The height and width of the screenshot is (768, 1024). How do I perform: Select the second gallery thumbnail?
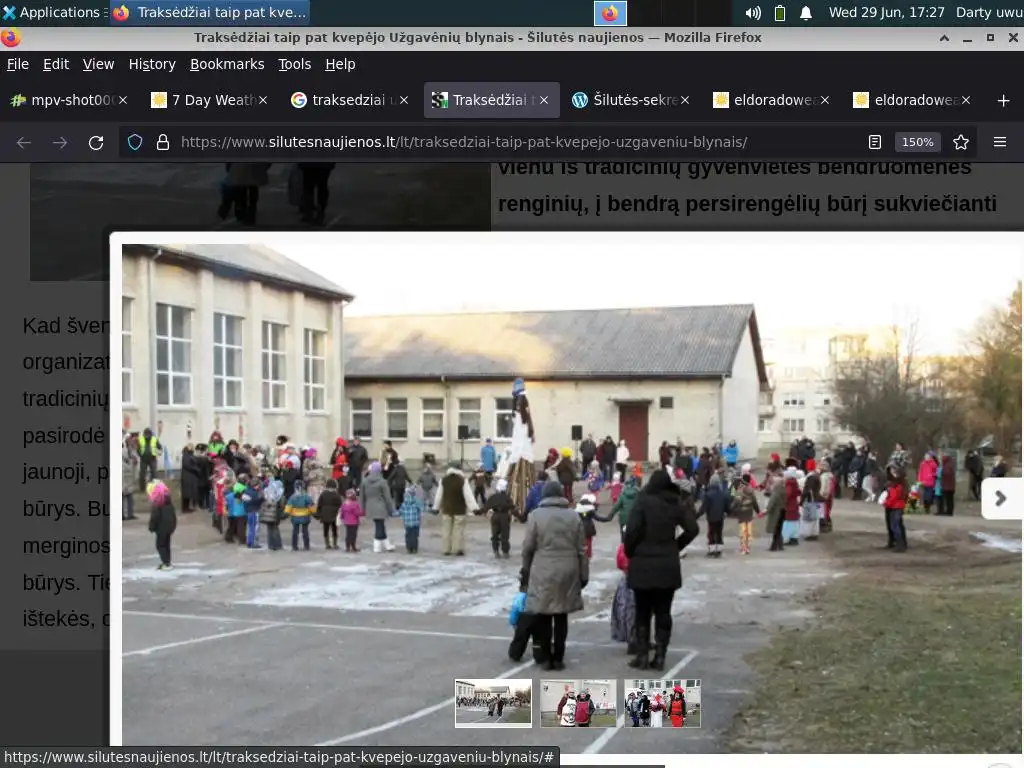(579, 703)
